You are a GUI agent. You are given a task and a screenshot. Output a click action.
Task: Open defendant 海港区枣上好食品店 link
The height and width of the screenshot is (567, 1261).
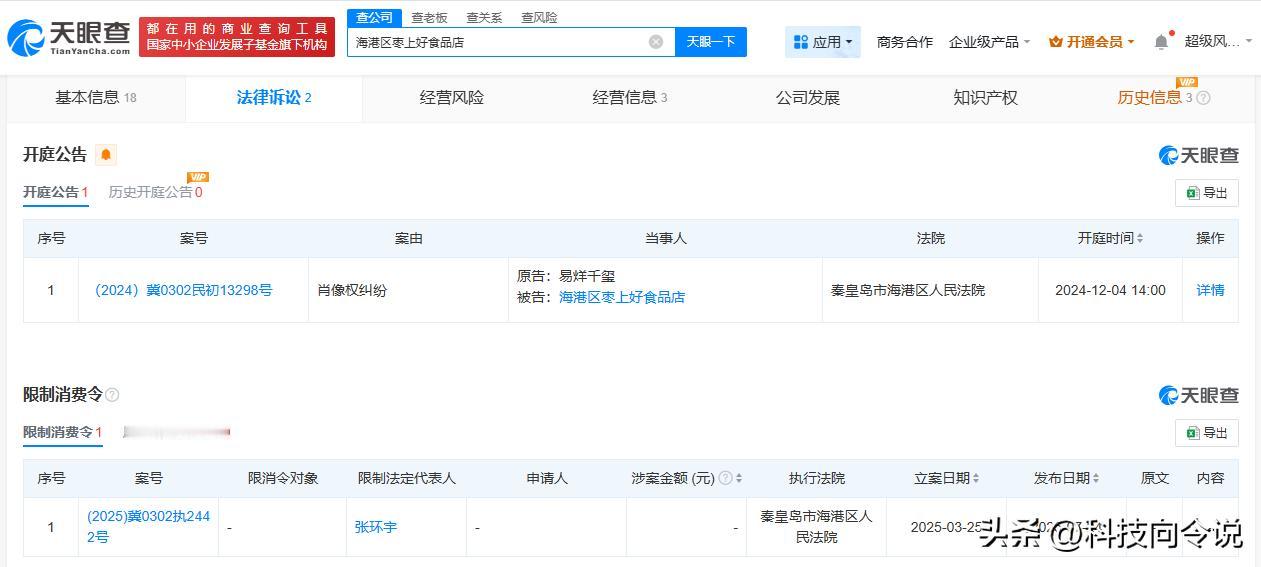(x=622, y=297)
